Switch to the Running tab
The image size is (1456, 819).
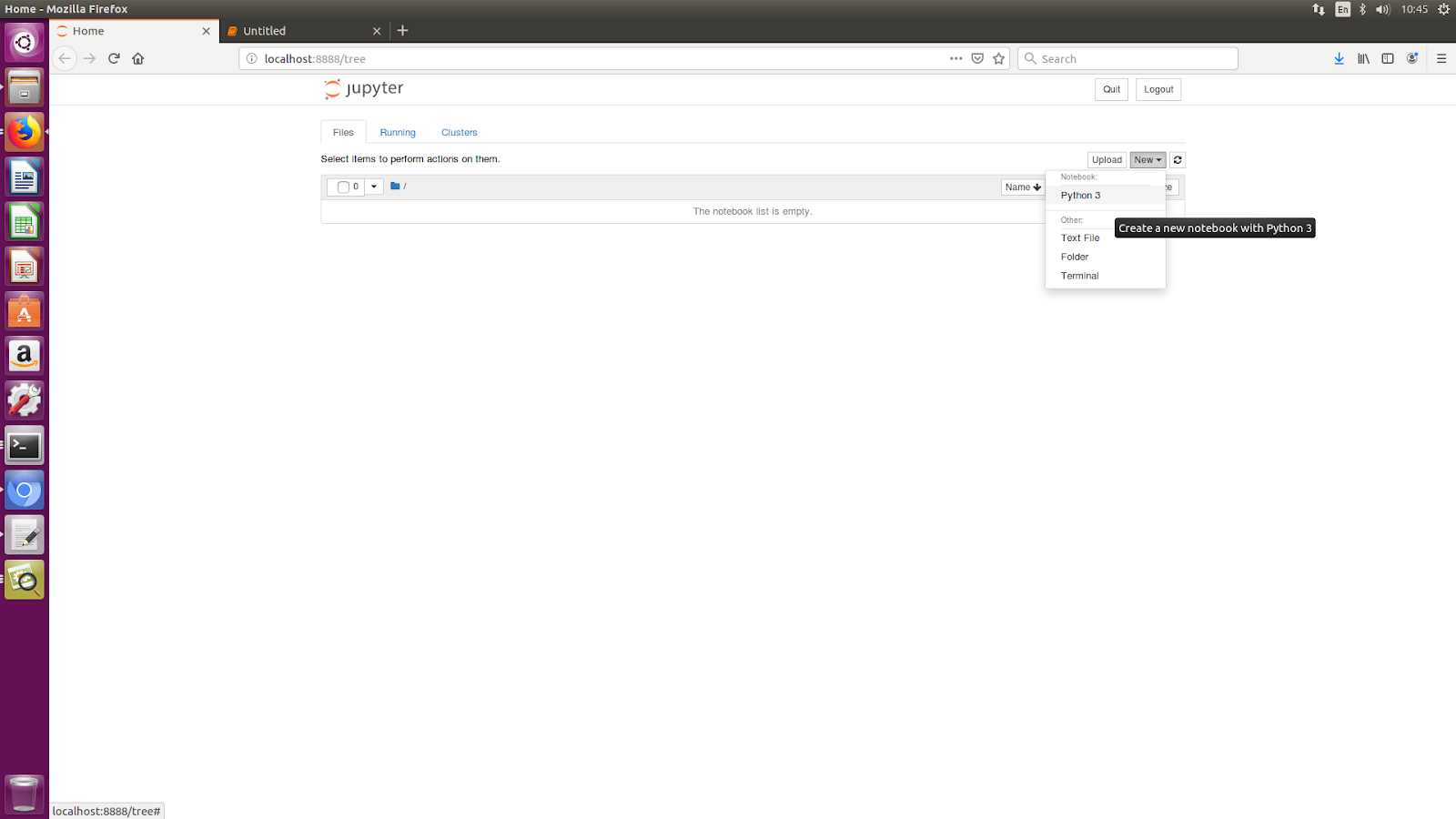pyautogui.click(x=397, y=132)
